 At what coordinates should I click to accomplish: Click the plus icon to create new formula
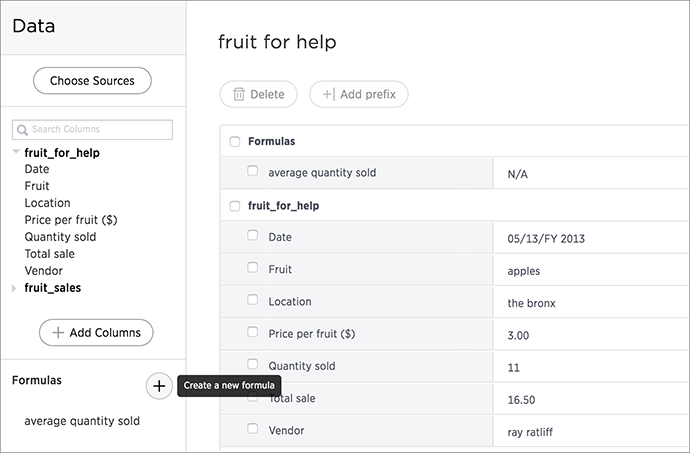[159, 386]
